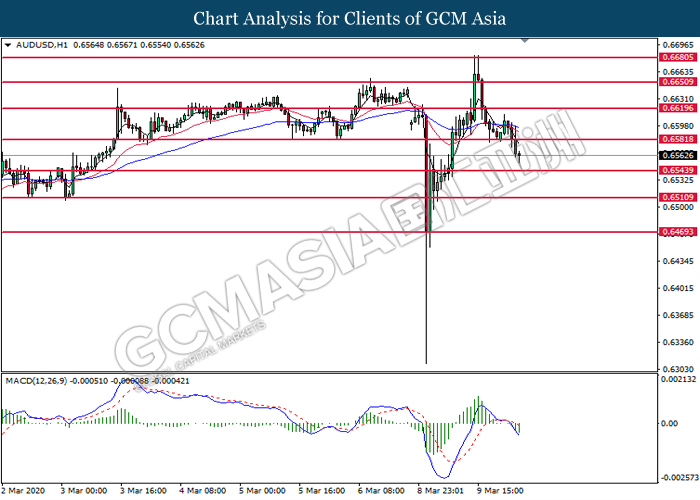
Task: Click the 4 Mar 08:00 time label
Action: pyautogui.click(x=203, y=490)
